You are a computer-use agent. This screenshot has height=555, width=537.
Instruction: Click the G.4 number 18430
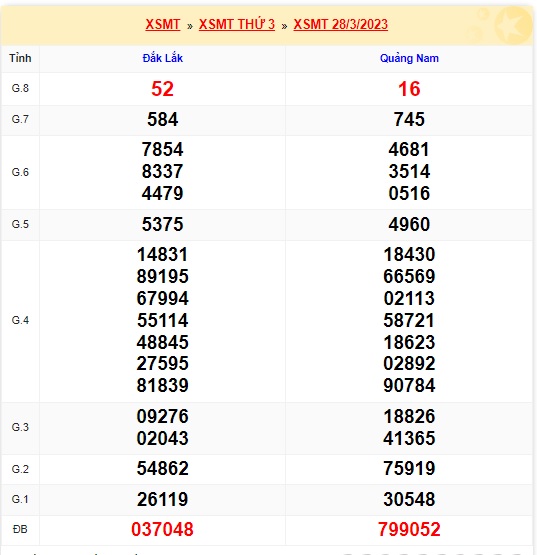409,254
